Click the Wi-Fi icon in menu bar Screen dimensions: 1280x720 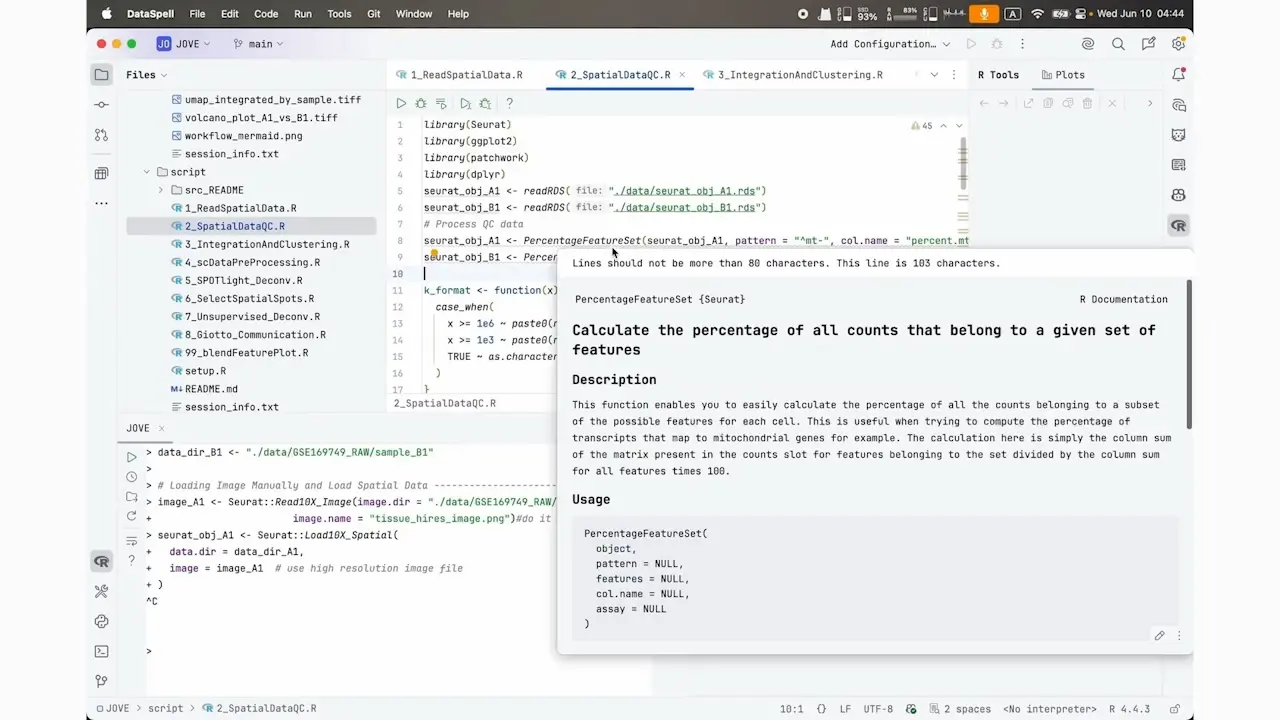(1037, 14)
